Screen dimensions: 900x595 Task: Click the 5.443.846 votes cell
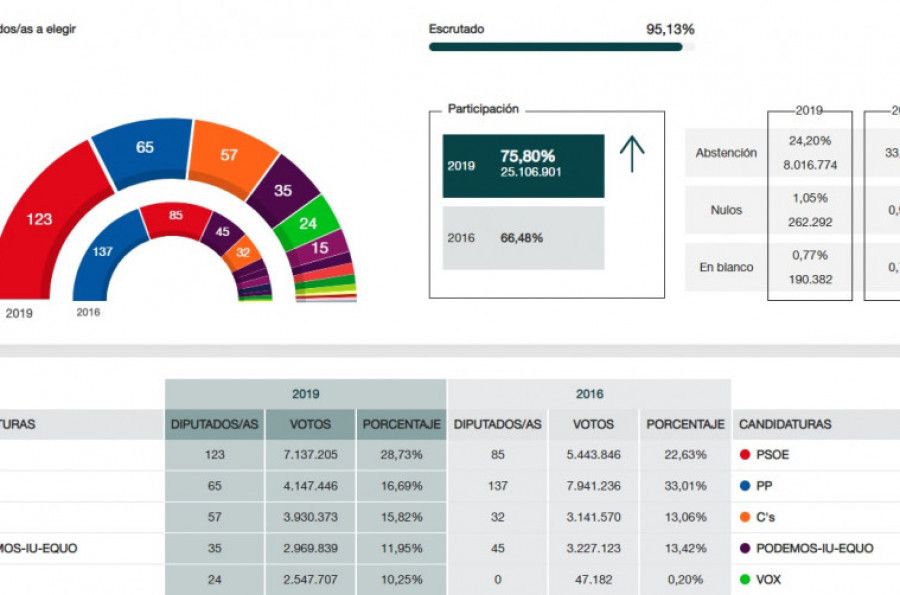pyautogui.click(x=593, y=455)
